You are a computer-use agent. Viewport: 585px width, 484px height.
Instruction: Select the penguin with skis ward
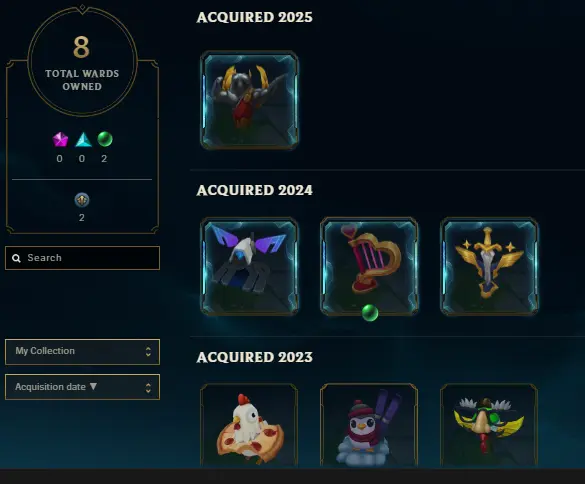(369, 425)
